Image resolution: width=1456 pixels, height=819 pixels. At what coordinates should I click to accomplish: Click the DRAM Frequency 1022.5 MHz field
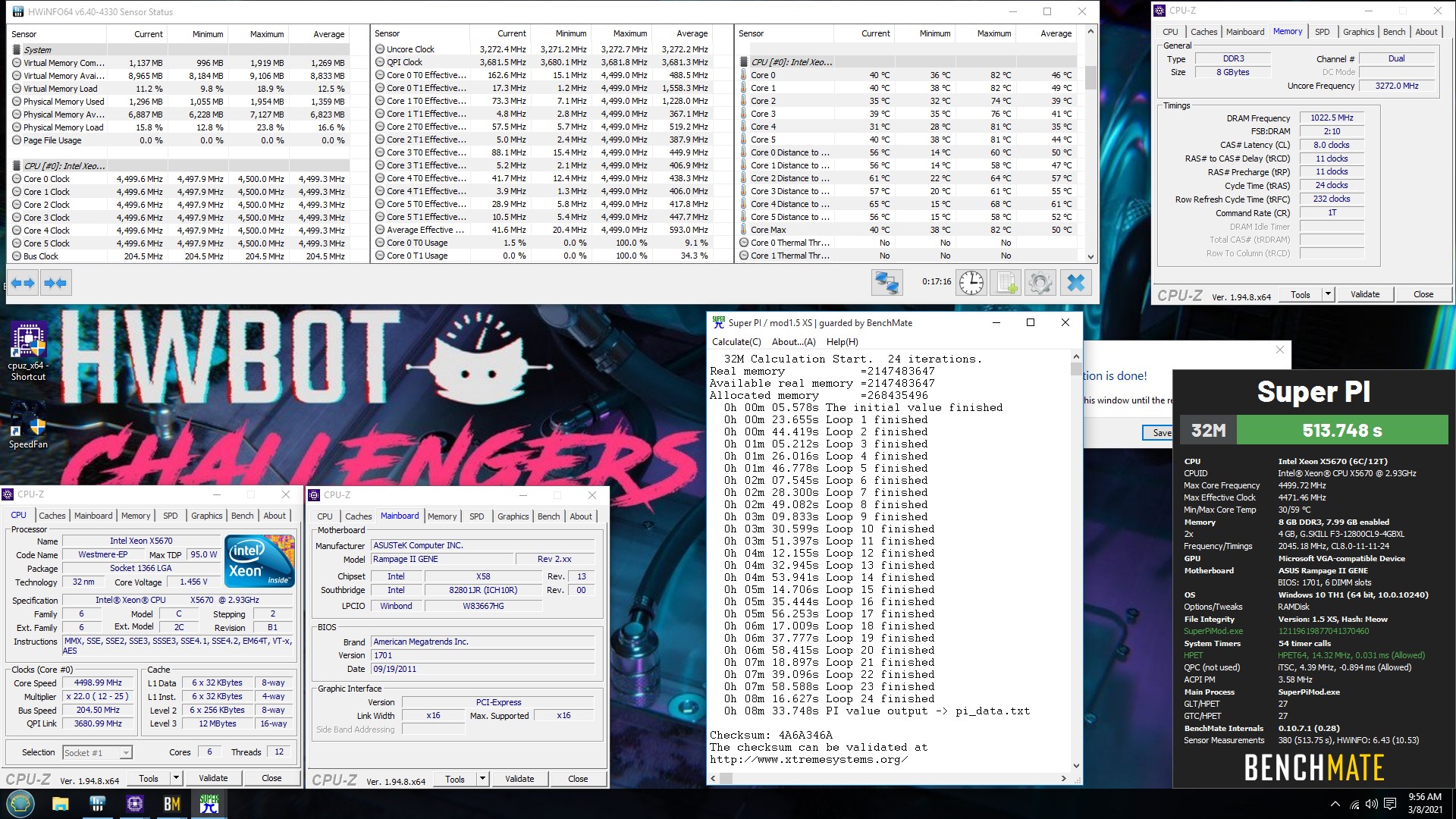tap(1332, 118)
